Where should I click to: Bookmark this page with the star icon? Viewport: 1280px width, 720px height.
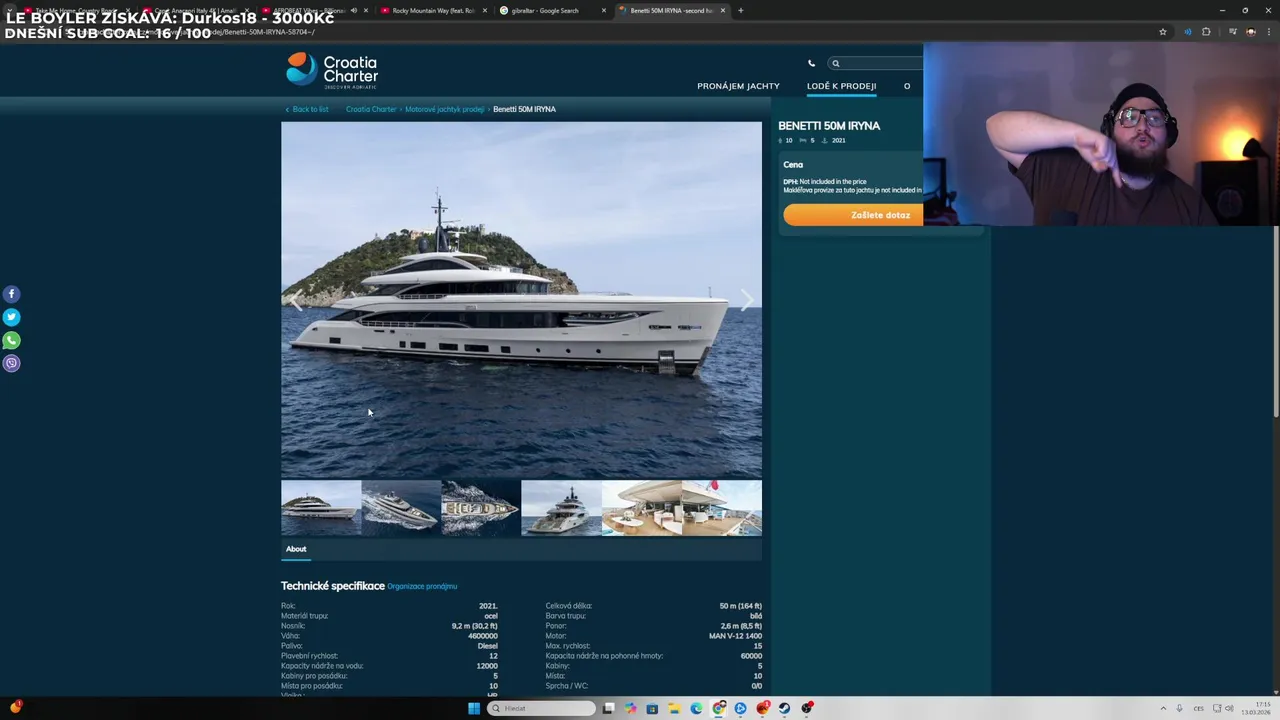coord(1163,32)
